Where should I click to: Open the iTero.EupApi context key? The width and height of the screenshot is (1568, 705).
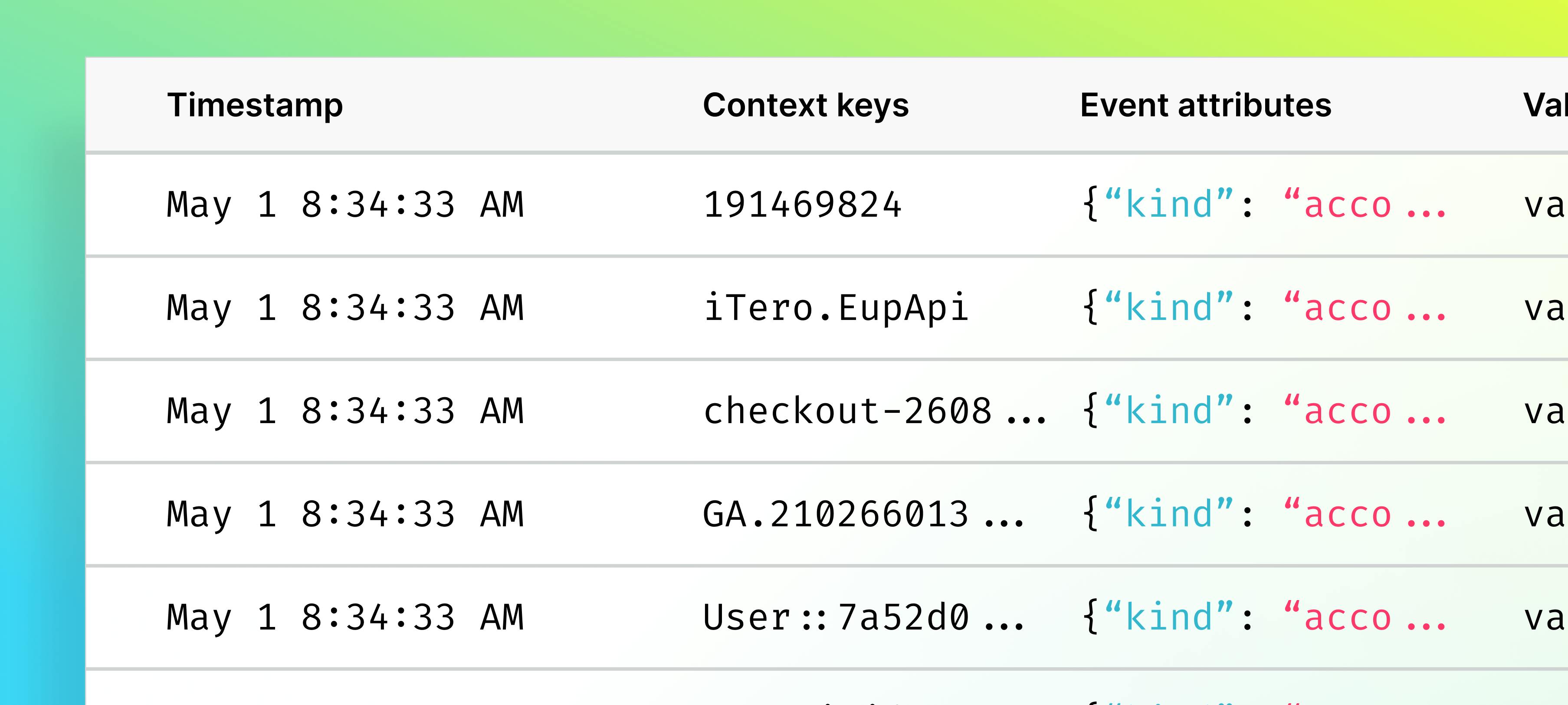[x=835, y=308]
